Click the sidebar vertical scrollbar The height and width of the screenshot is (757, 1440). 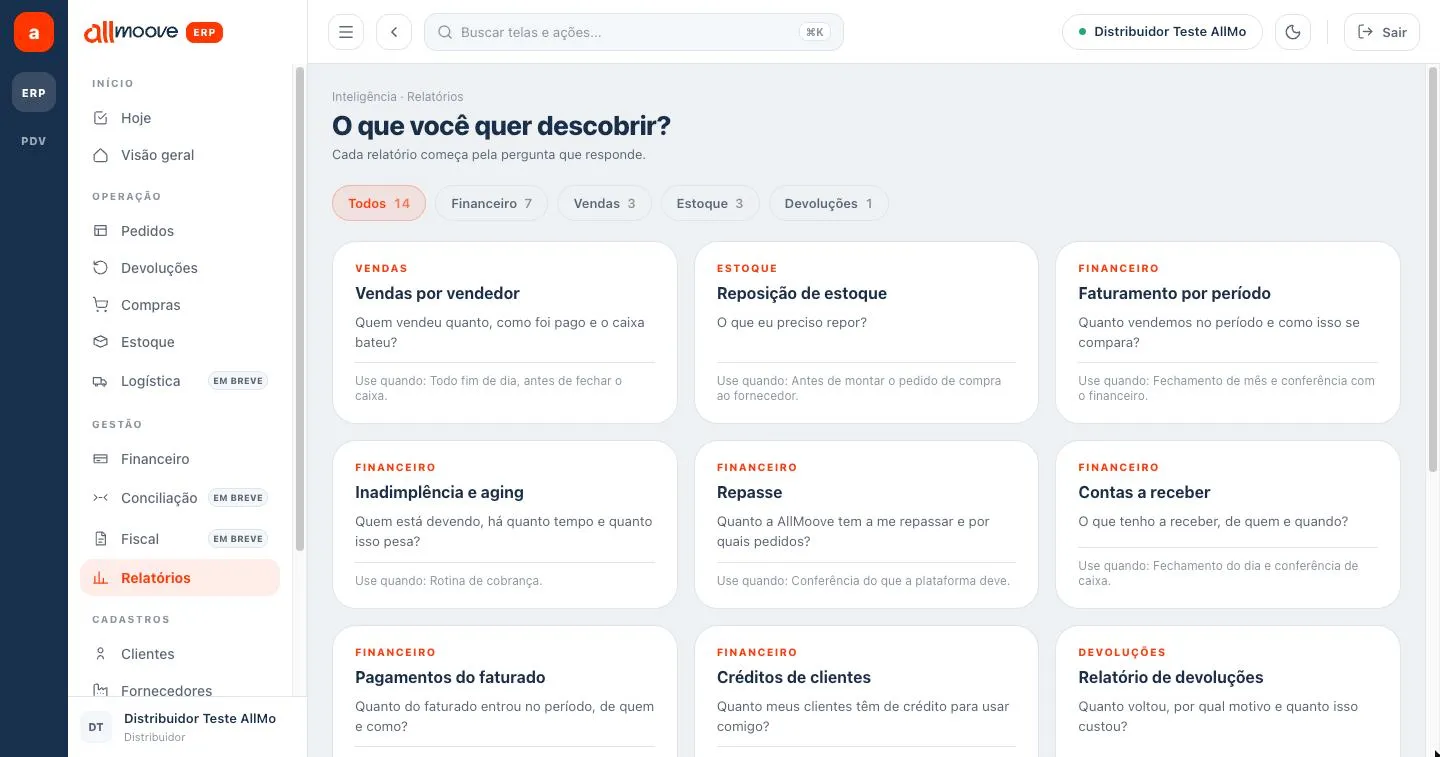[x=299, y=309]
